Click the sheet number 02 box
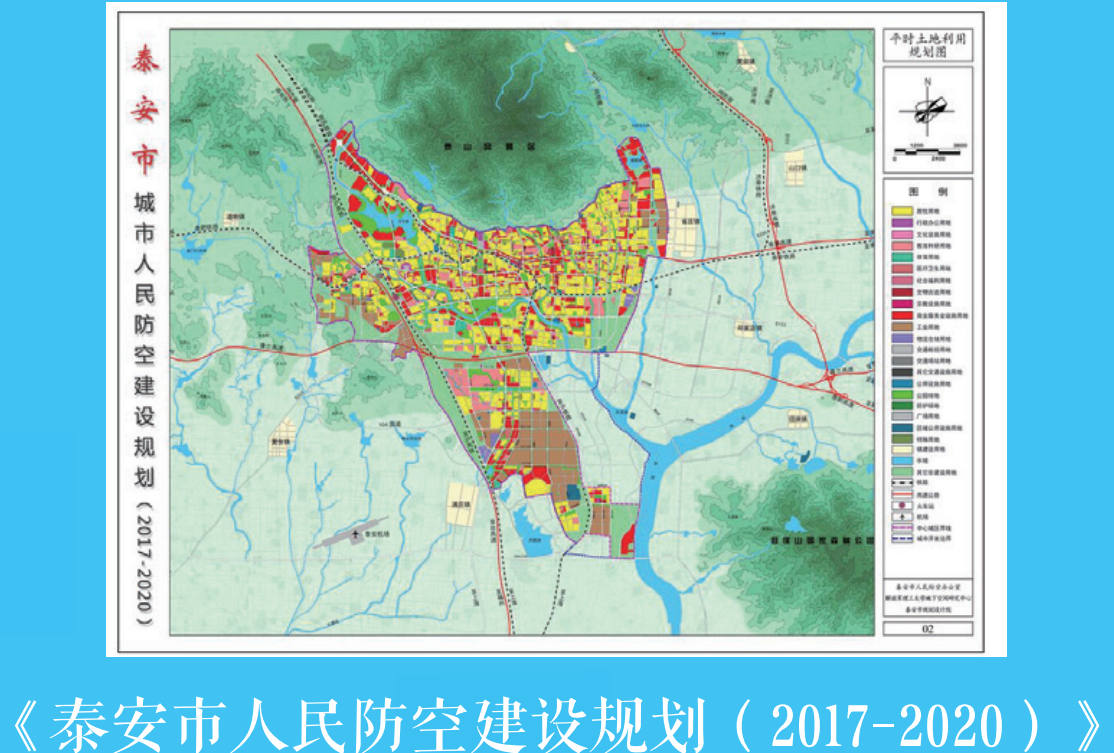 [928, 629]
